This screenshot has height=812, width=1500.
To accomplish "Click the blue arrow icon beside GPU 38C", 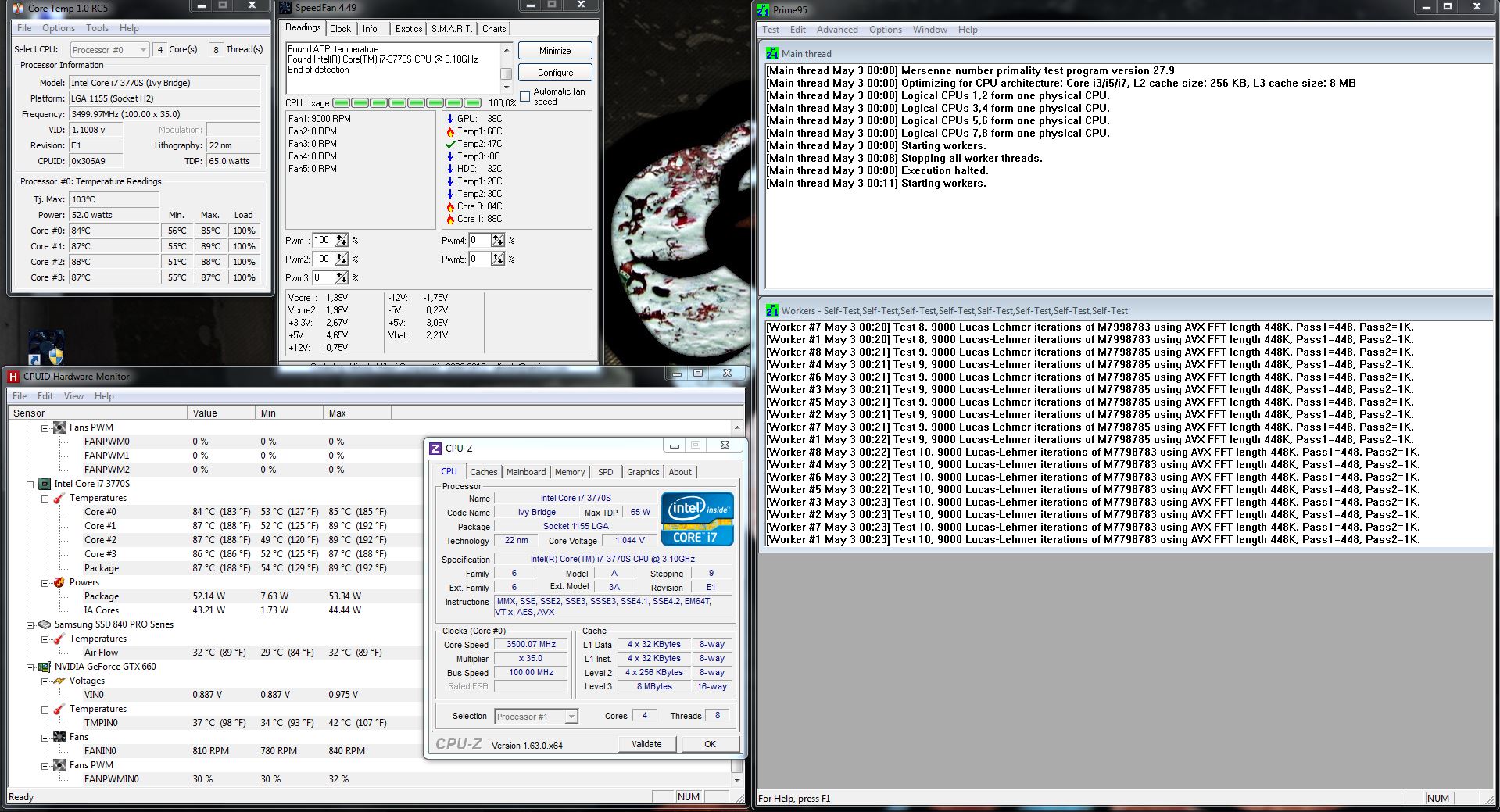I will (450, 119).
